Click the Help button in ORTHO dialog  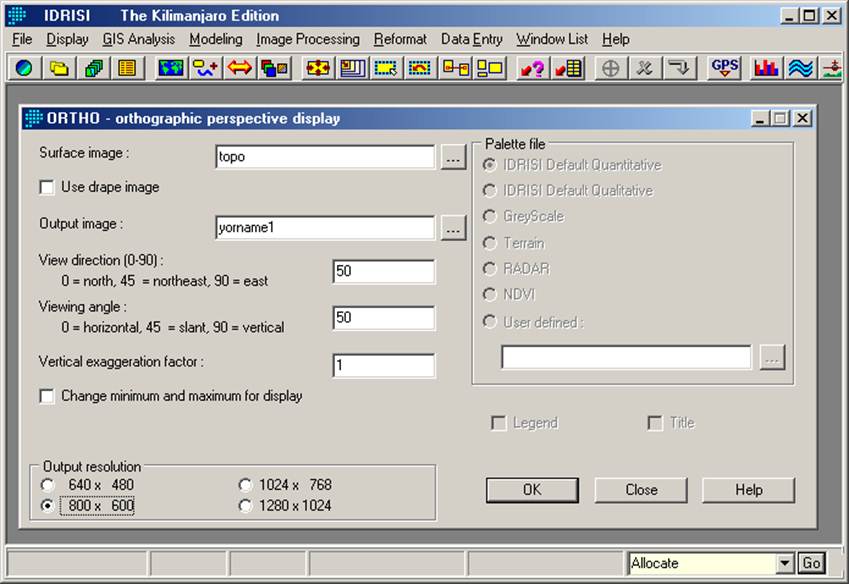coord(749,490)
